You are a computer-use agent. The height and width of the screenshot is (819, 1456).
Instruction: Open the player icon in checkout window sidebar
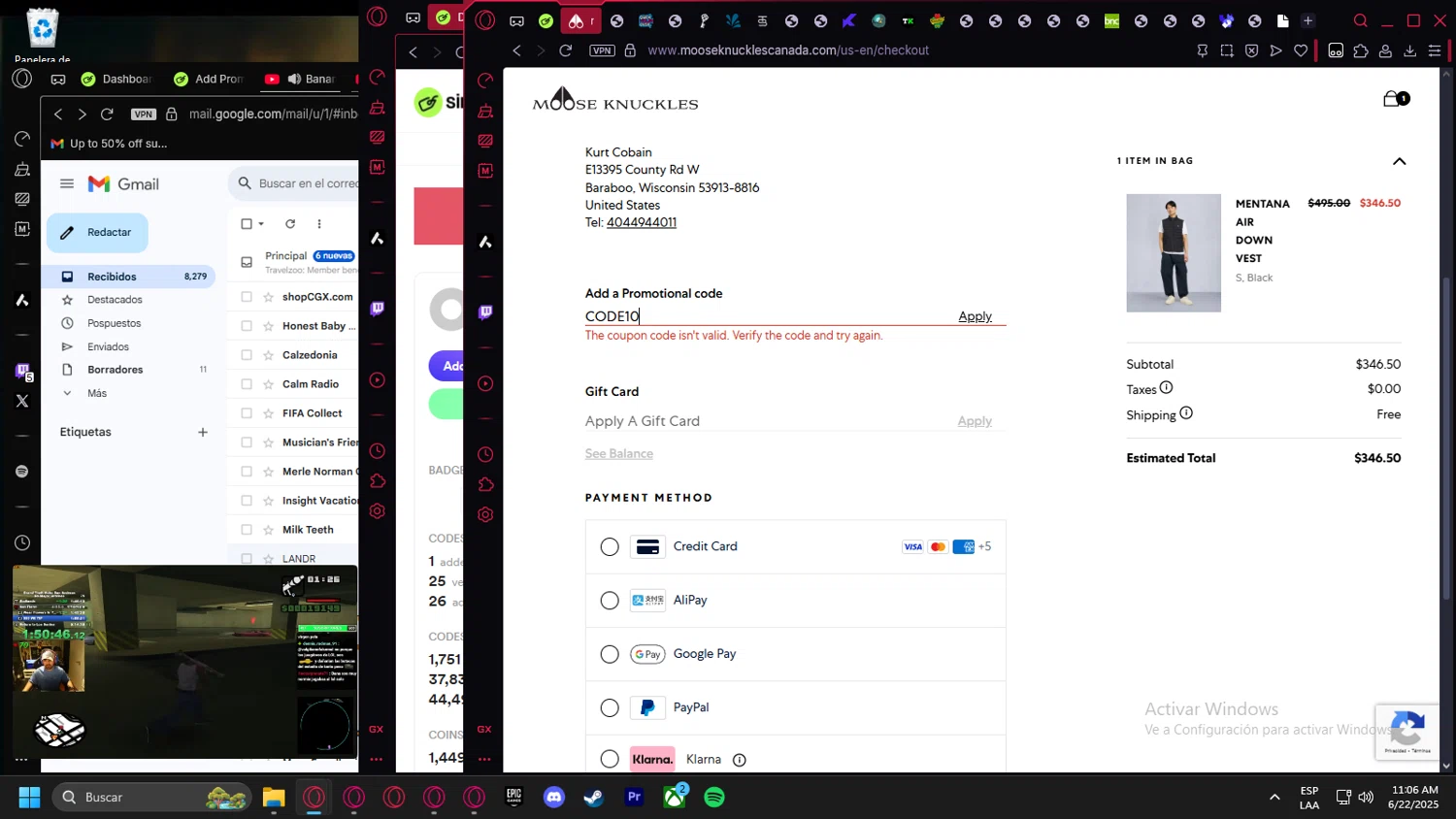point(485,383)
